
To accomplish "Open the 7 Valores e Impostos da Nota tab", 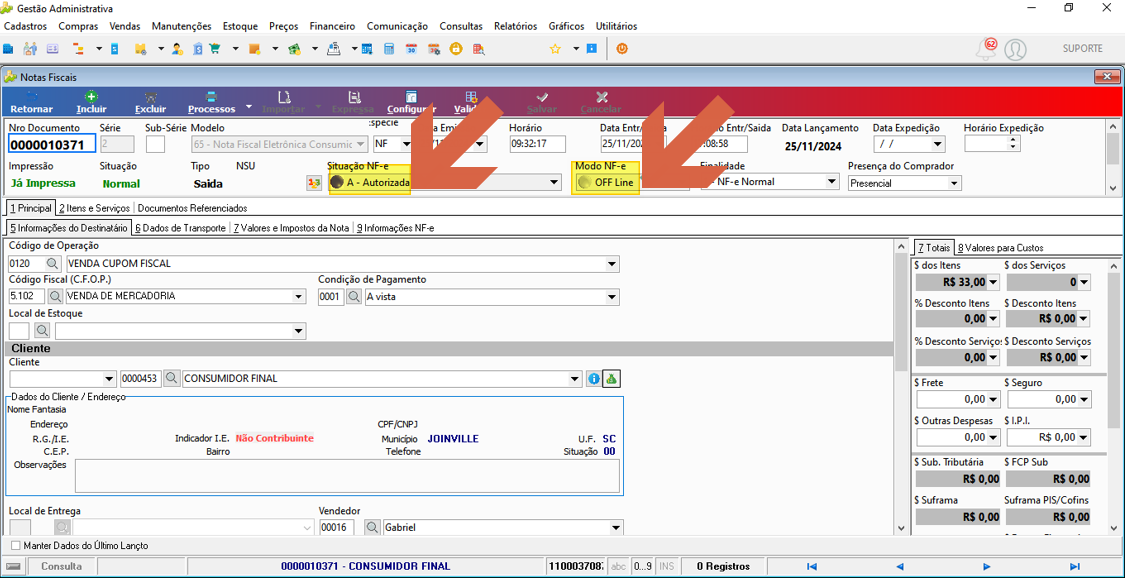I will [291, 228].
